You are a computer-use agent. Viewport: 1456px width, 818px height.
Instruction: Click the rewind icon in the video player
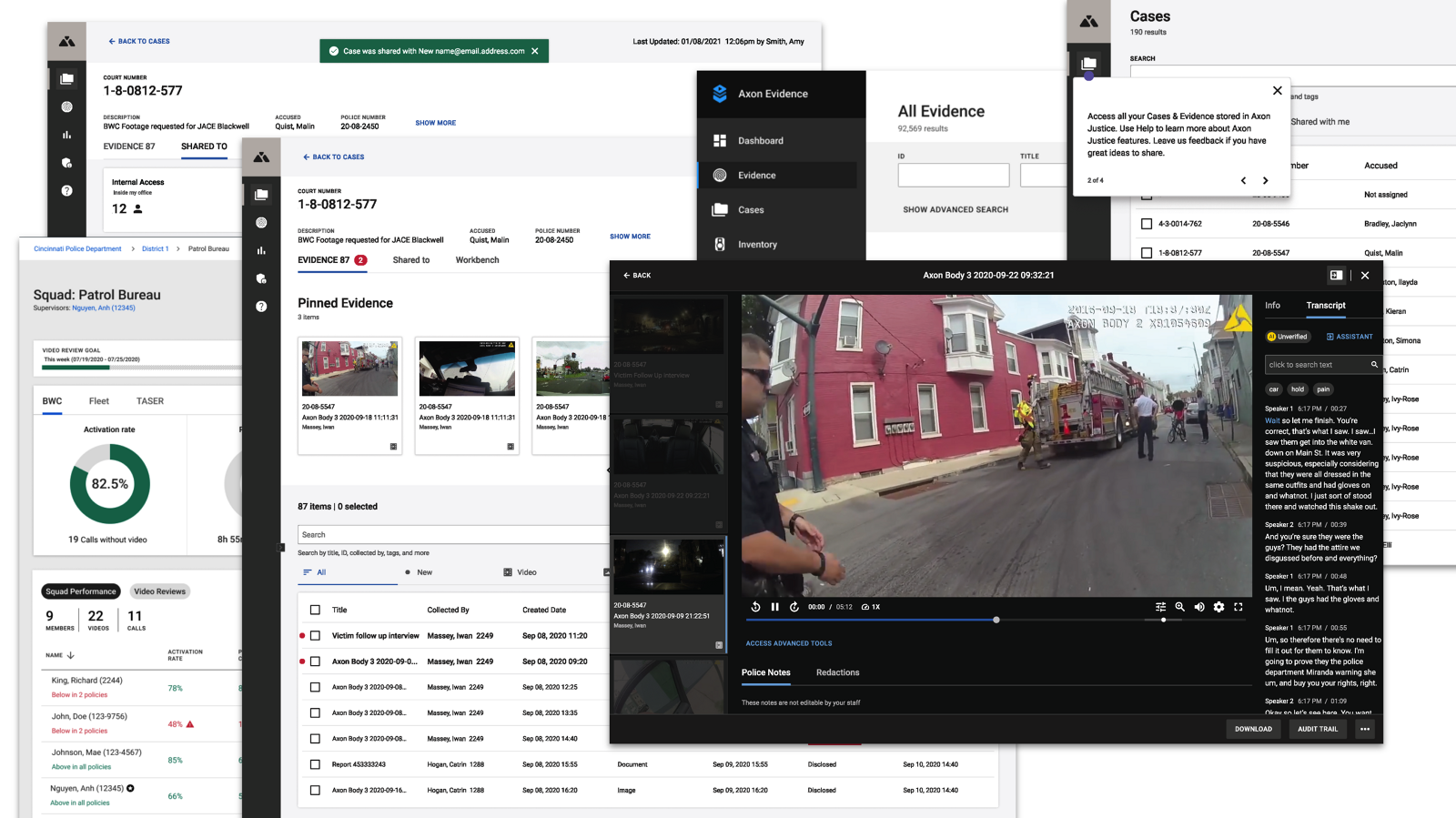point(755,607)
